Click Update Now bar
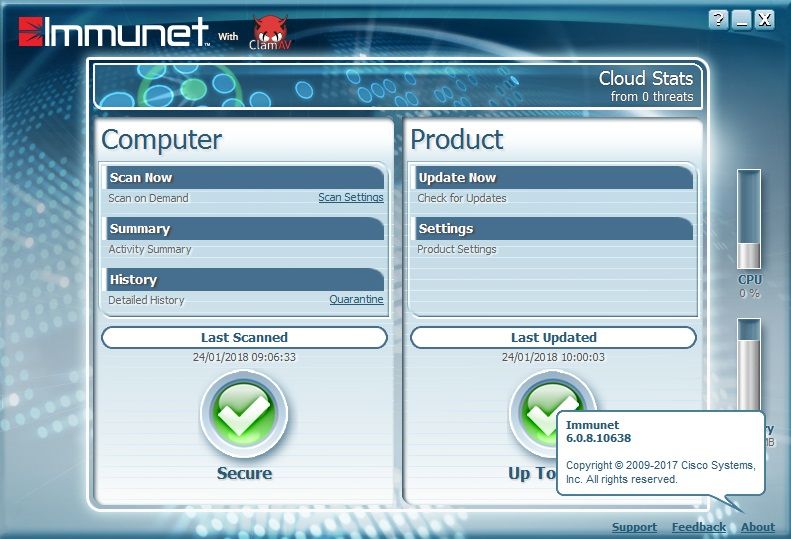 pyautogui.click(x=554, y=178)
